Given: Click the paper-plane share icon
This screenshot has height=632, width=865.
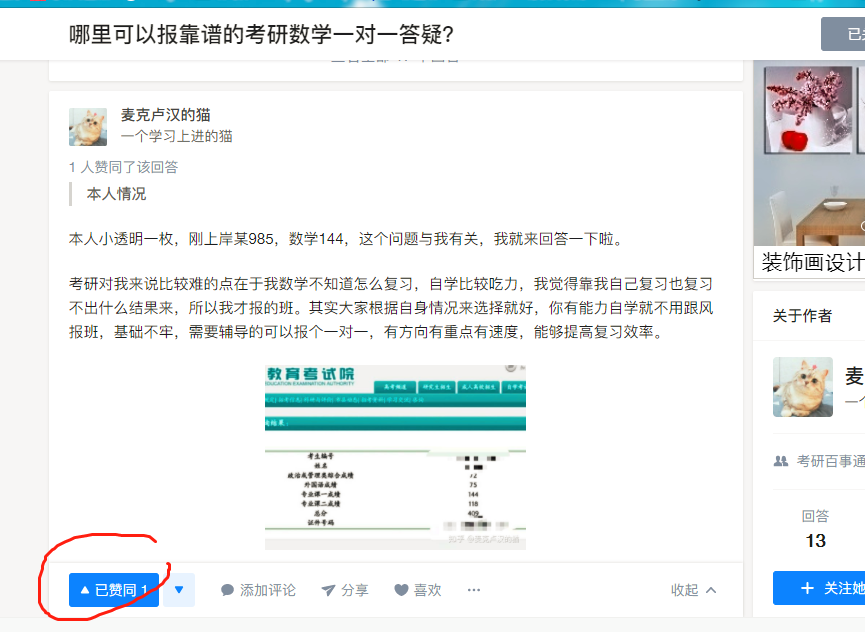Looking at the screenshot, I should point(328,590).
